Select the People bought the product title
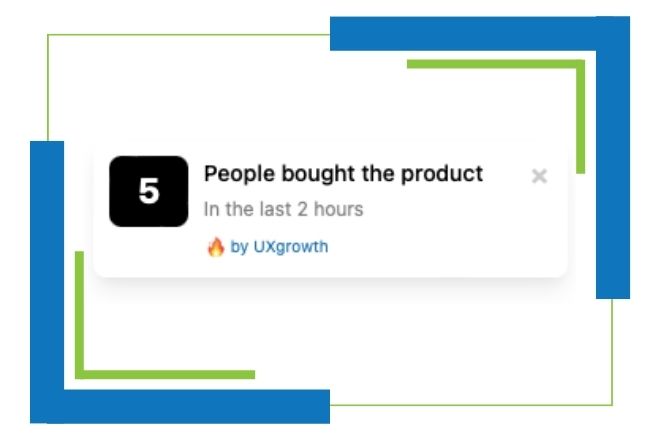Screen dimensions: 660x440 (x=343, y=174)
